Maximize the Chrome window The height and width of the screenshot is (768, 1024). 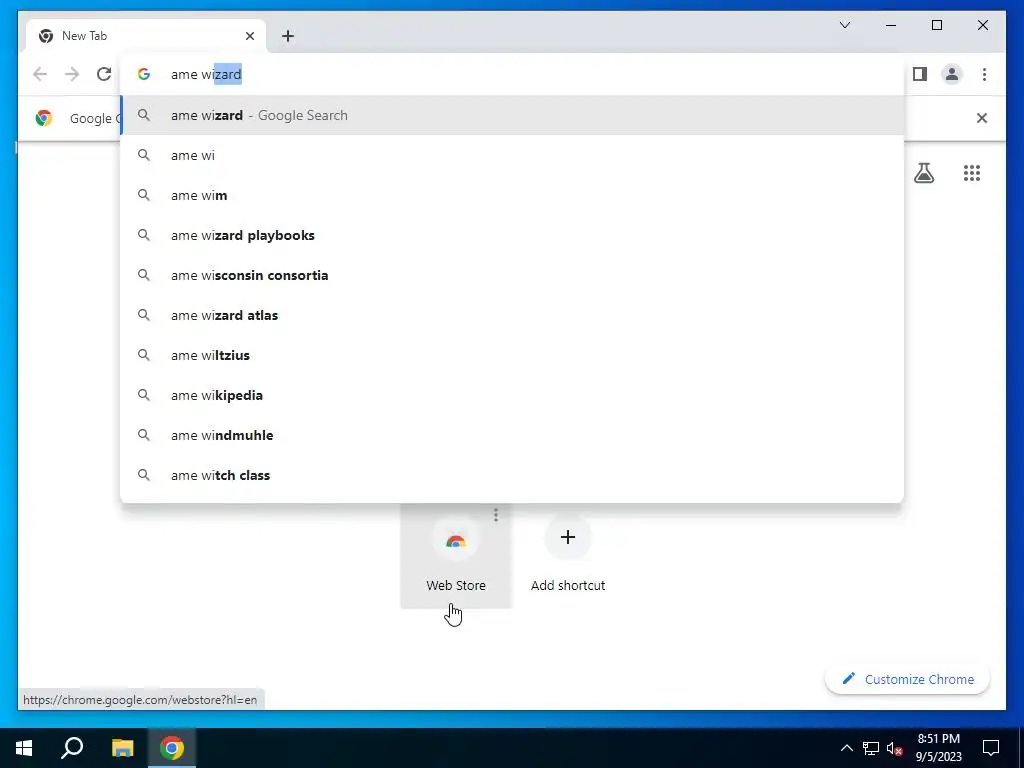coord(936,25)
